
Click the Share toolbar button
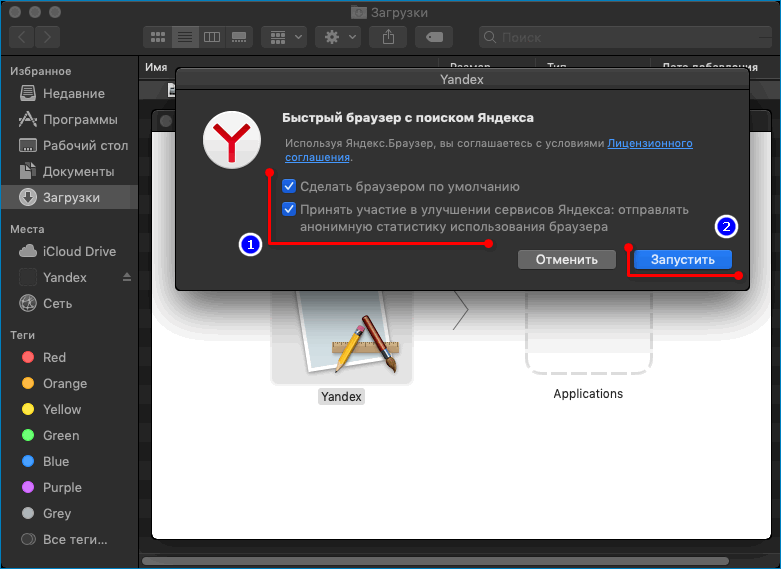387,37
